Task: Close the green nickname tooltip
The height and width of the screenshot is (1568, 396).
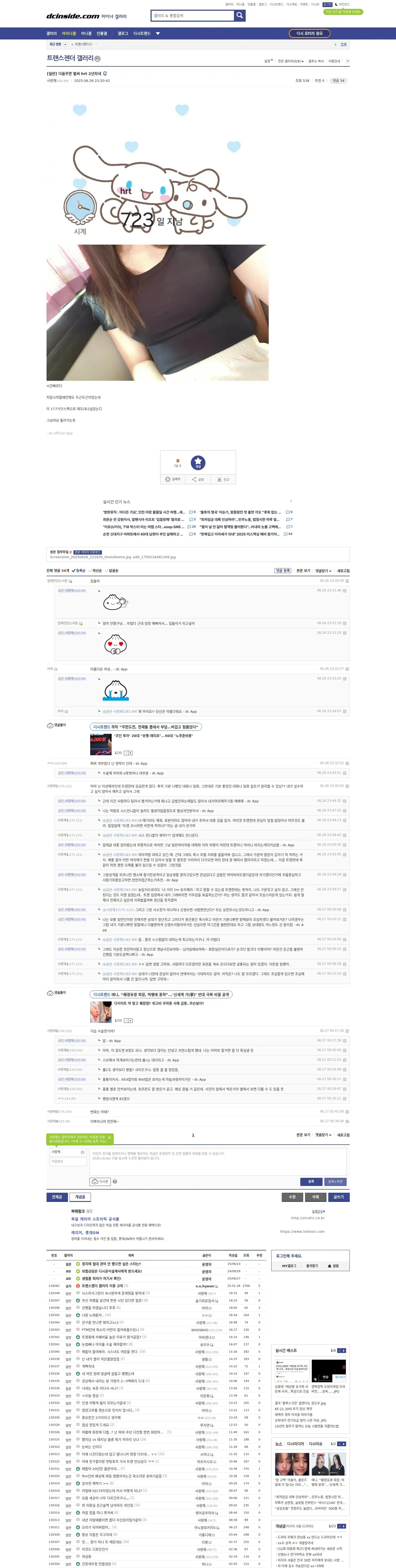Action: 110,1137
